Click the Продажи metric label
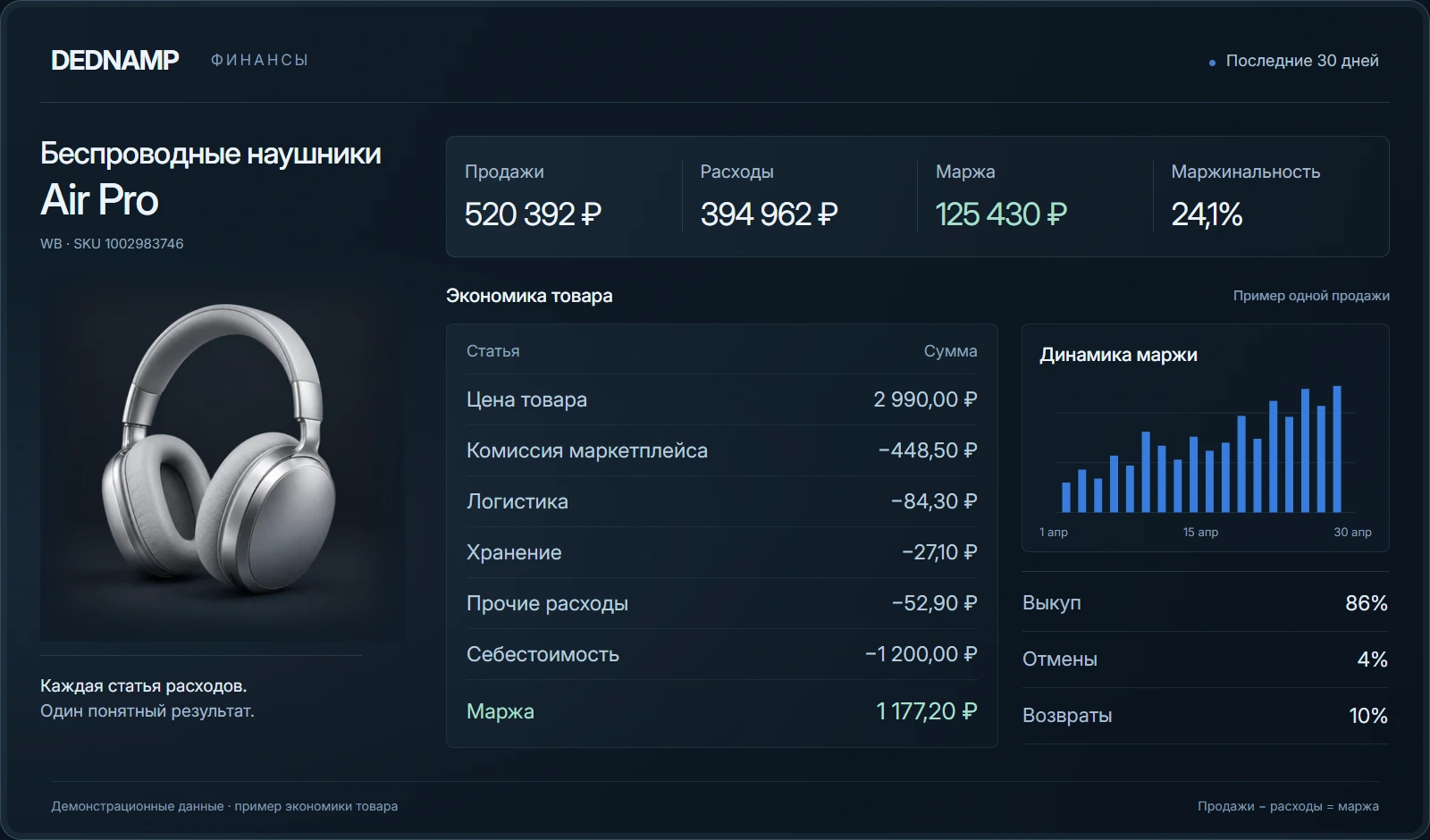 [x=504, y=172]
